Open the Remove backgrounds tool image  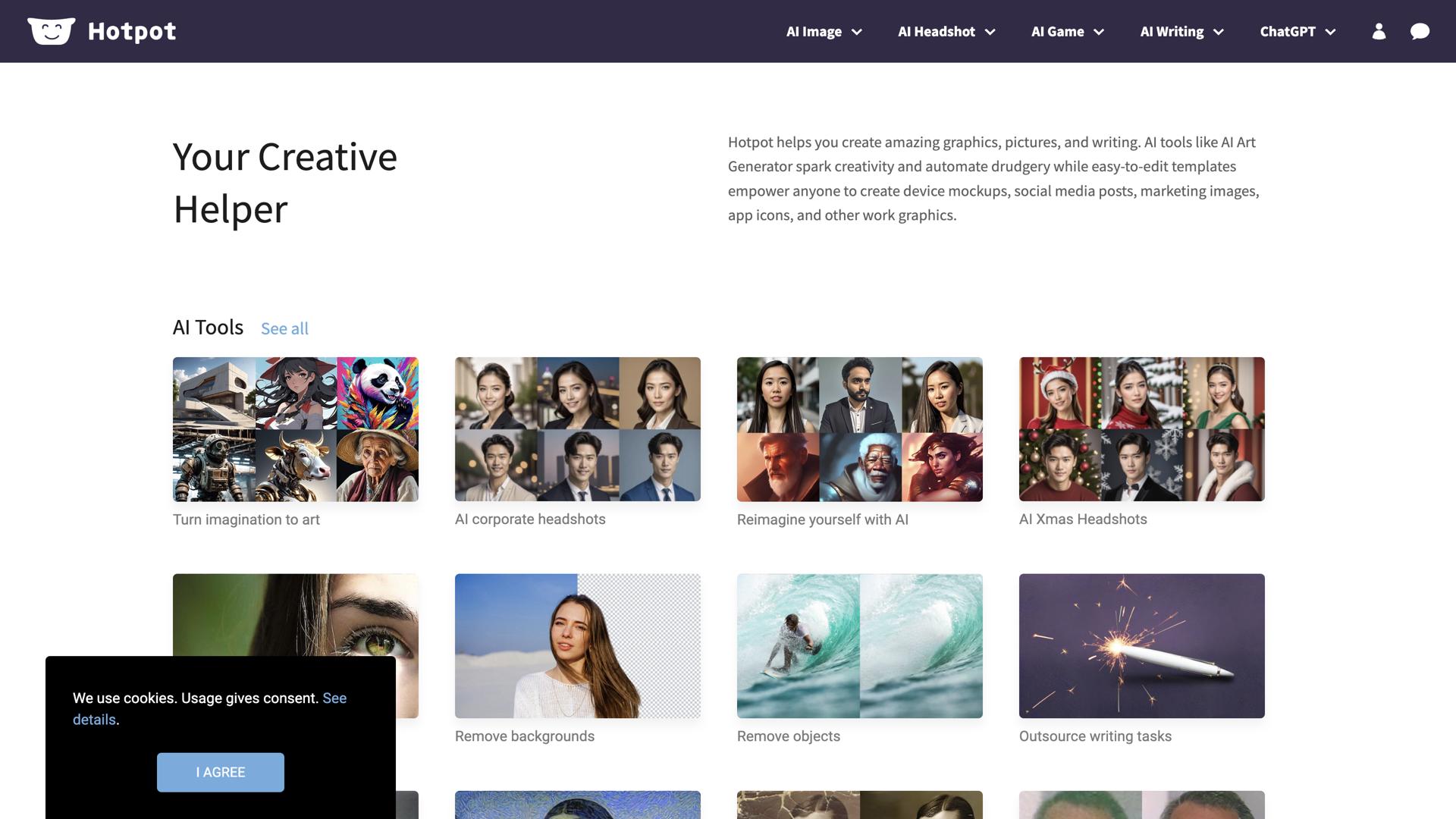tap(577, 645)
